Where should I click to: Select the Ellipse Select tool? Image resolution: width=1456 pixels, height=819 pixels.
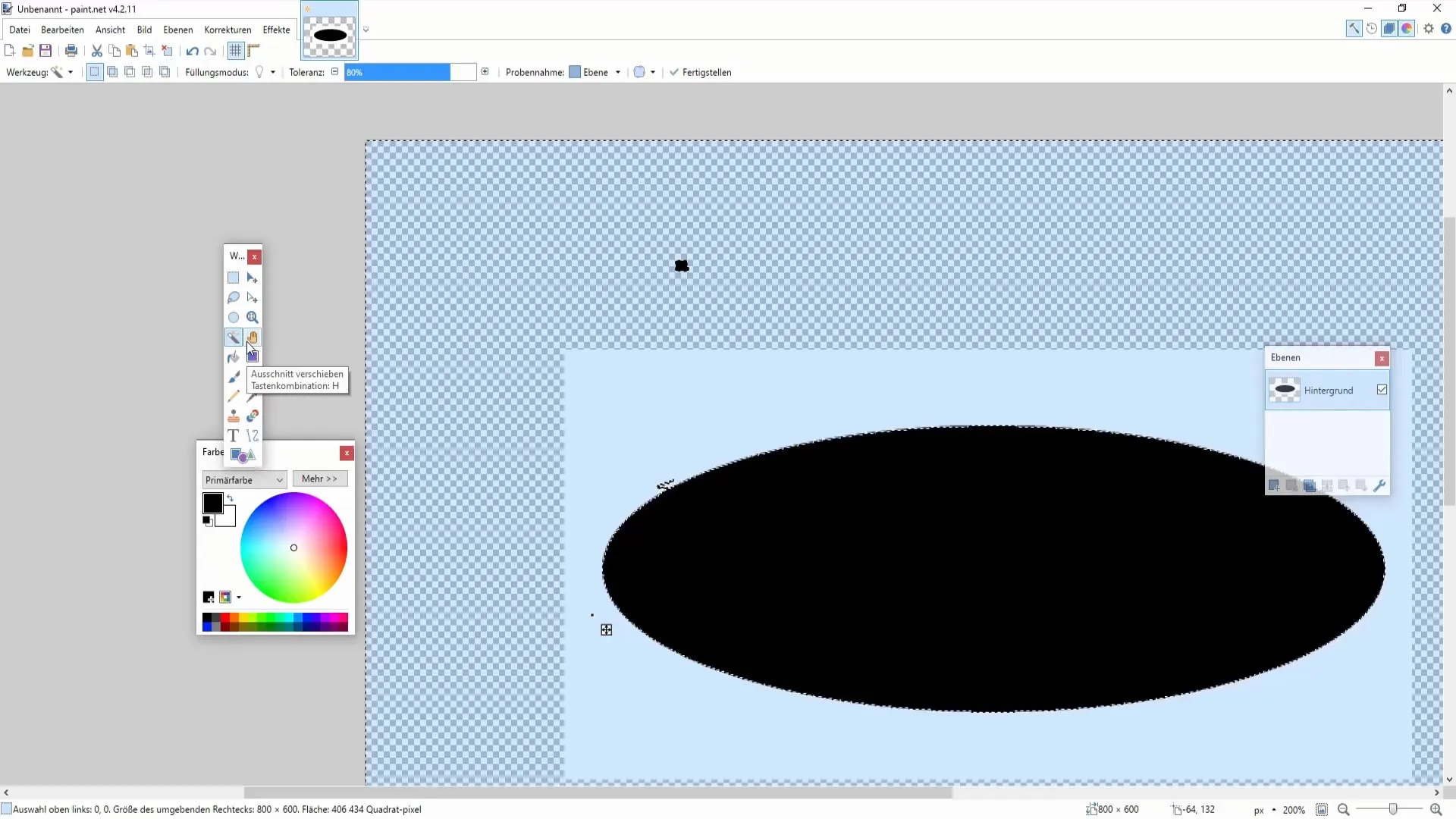tap(234, 317)
